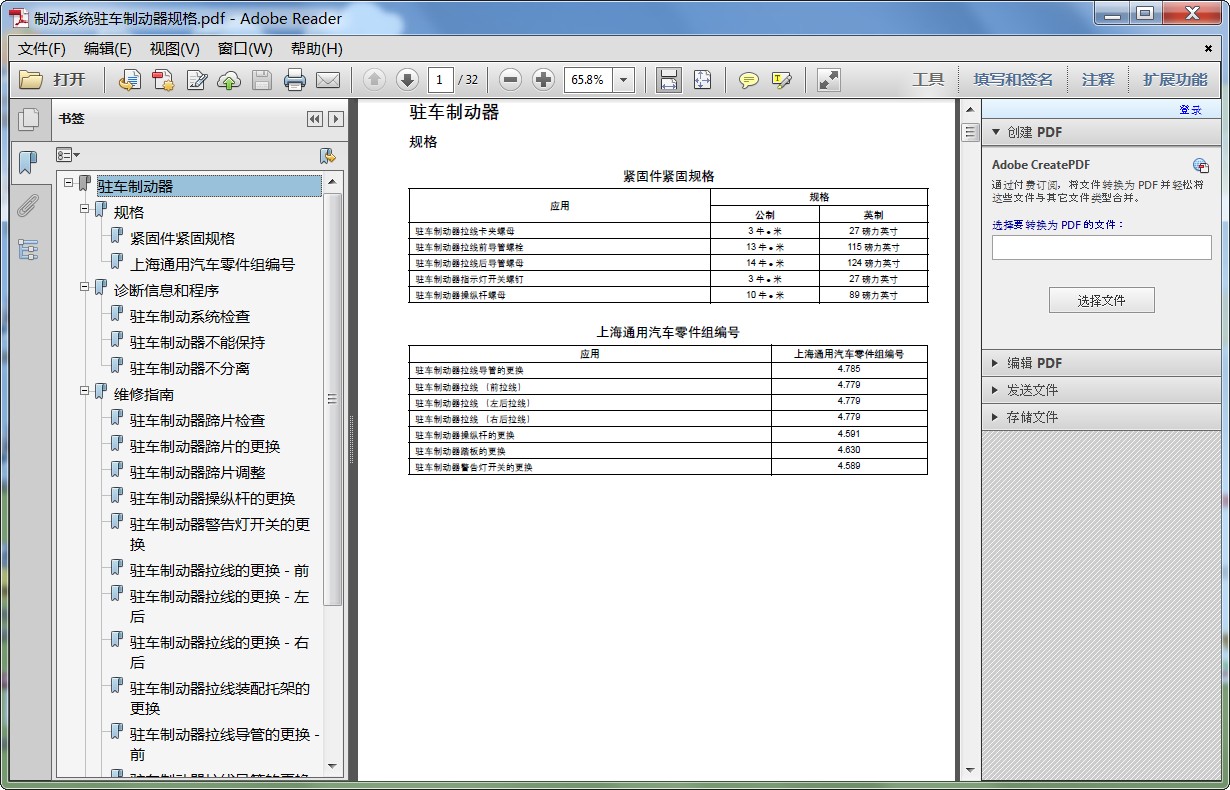Open the bookmark options dropdown

pos(68,155)
